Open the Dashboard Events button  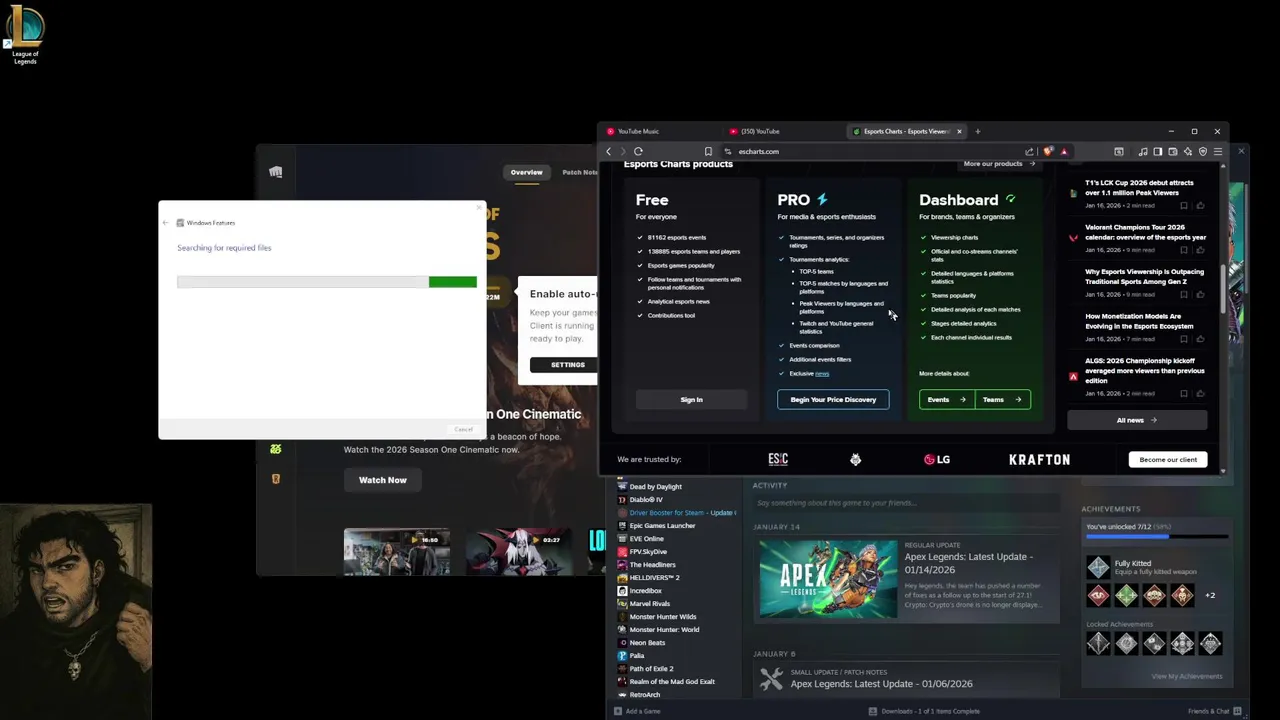946,399
